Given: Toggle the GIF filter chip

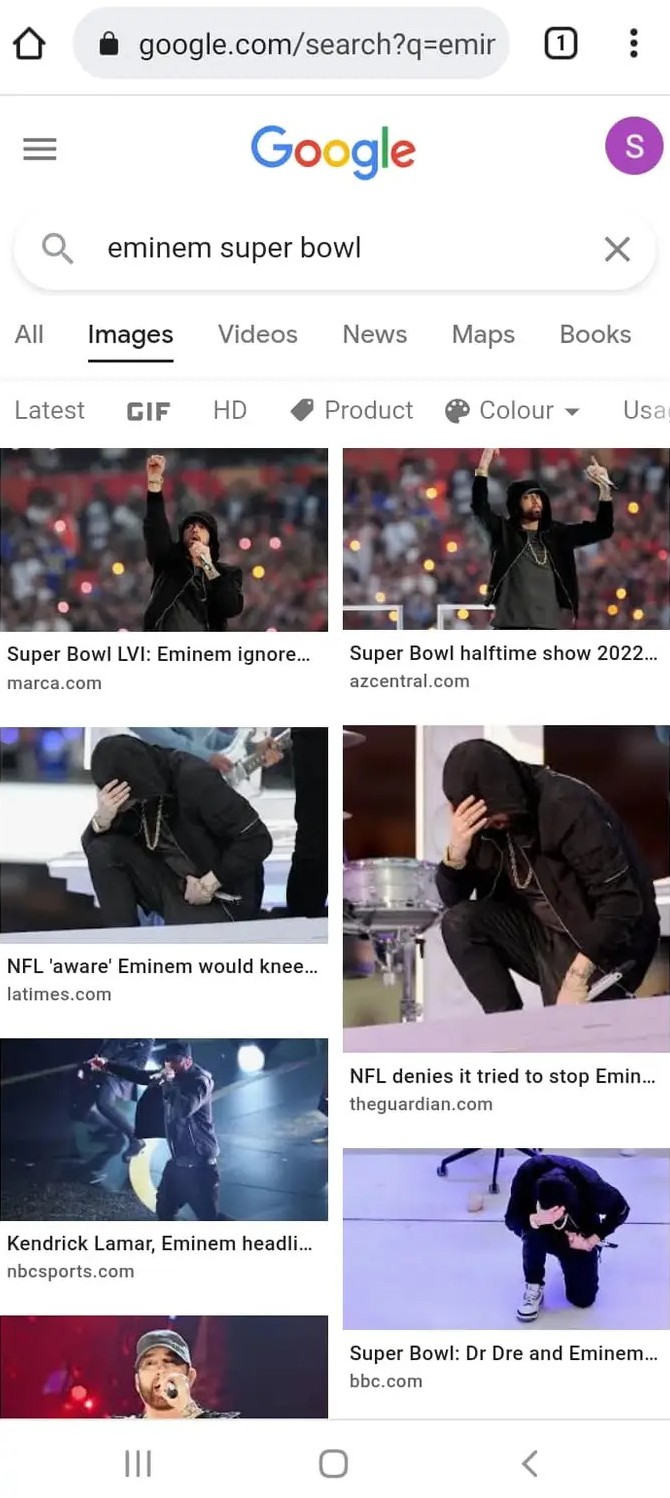Looking at the screenshot, I should 148,411.
